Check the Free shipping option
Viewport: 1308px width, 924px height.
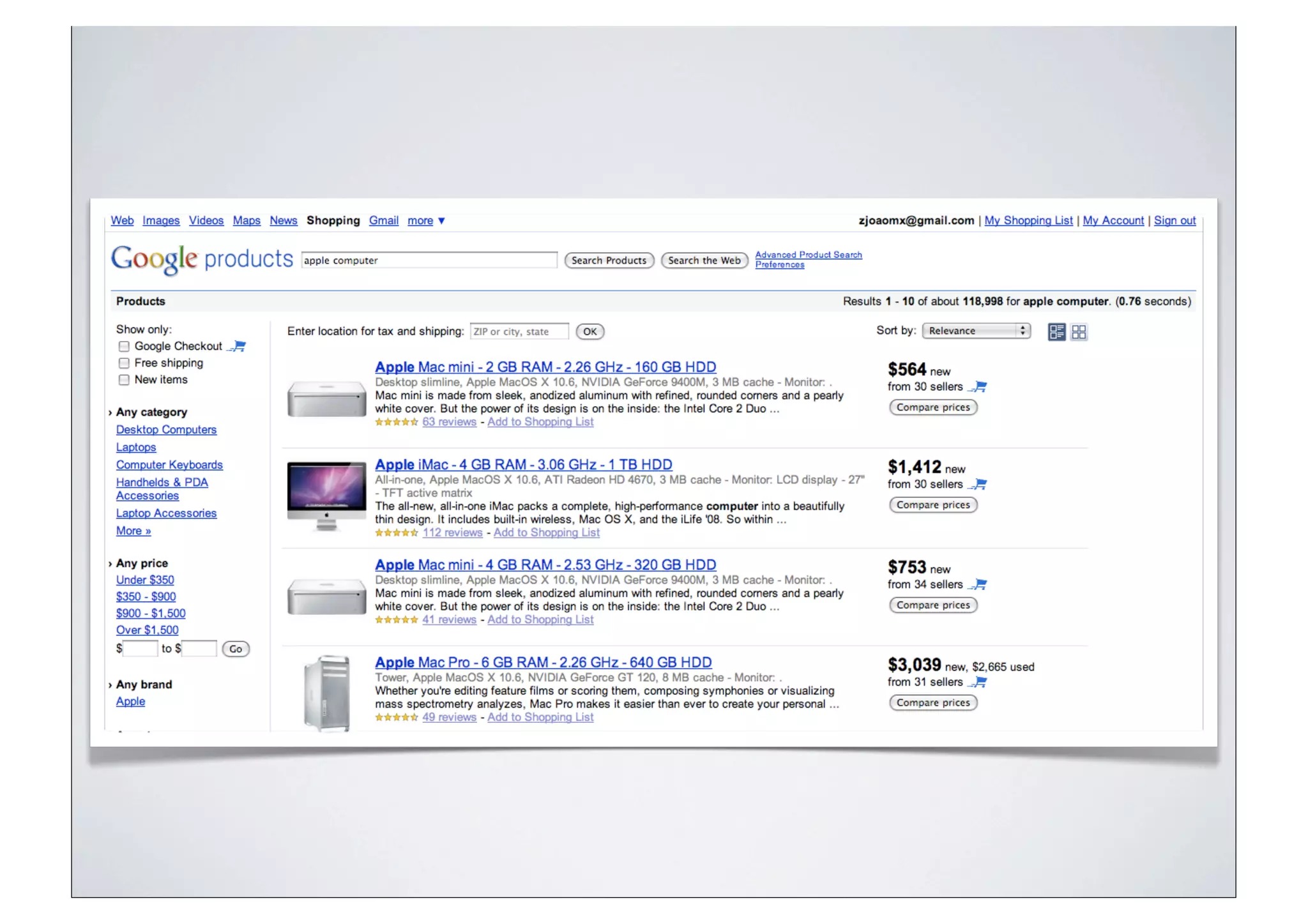(124, 363)
